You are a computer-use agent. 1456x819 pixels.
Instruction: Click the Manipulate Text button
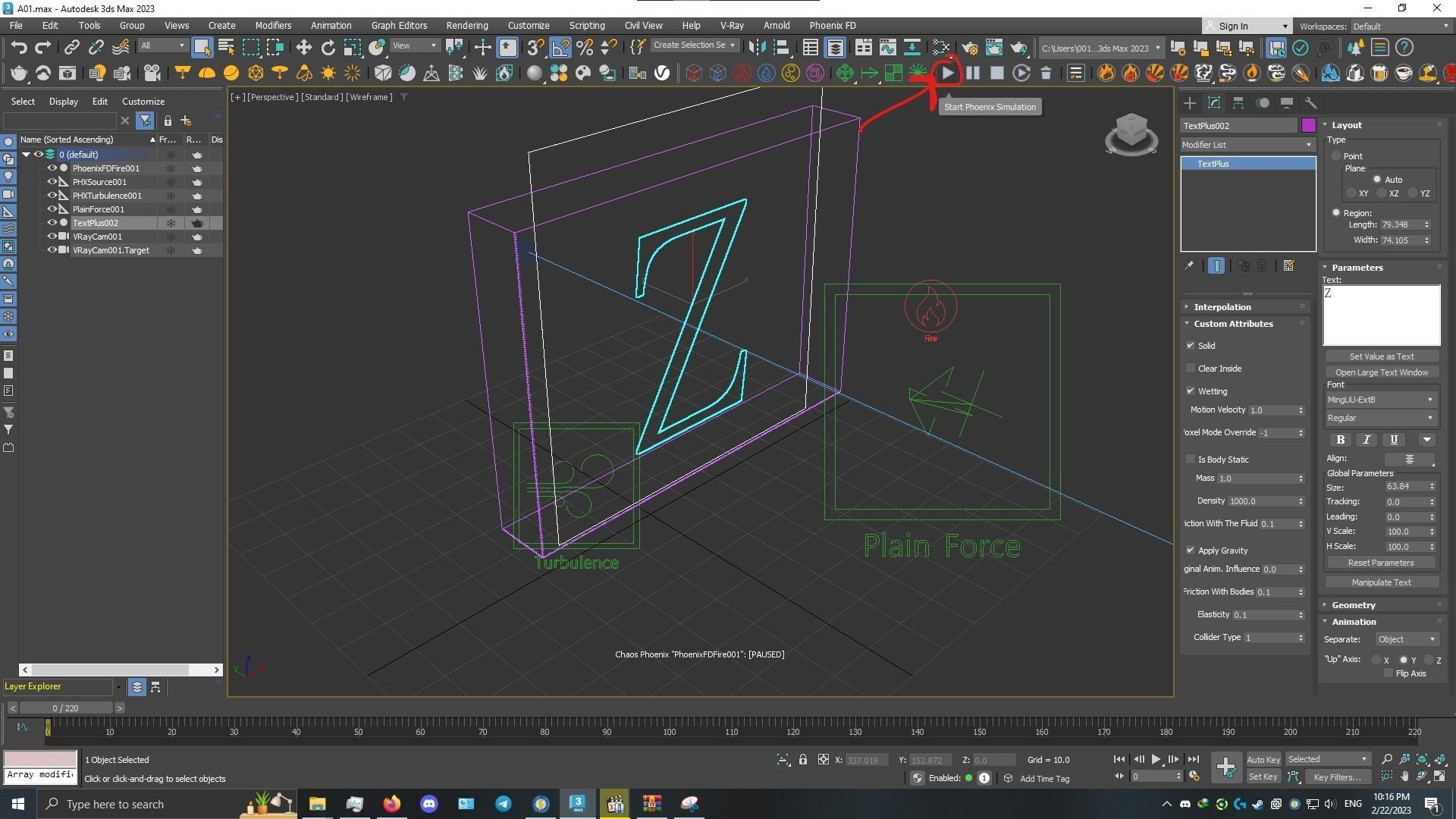point(1381,582)
